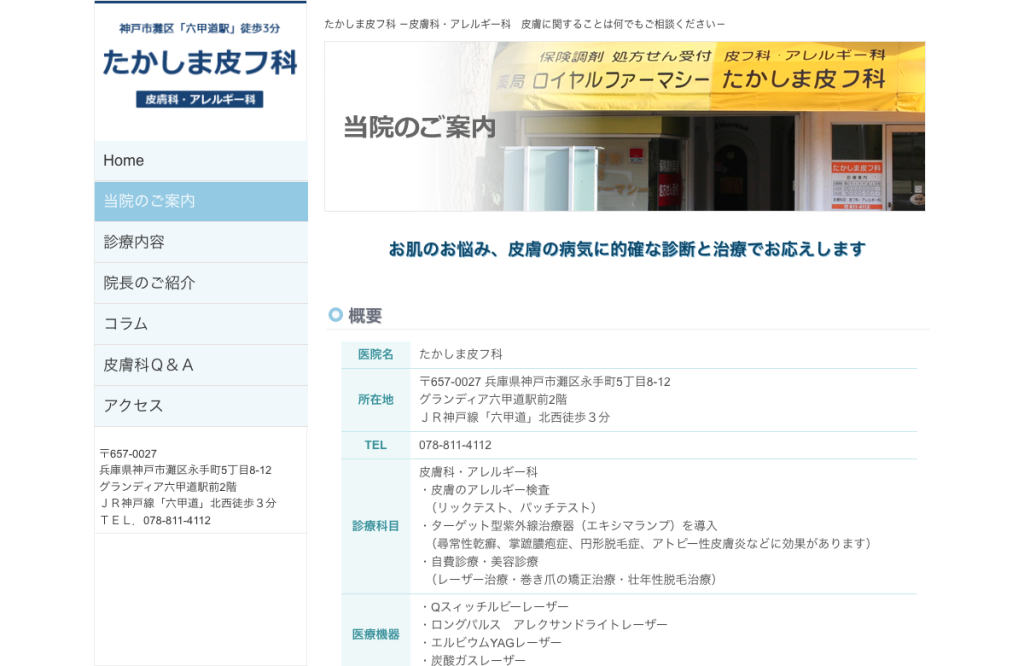Click table cell value たかしま皮フ科
Image resolution: width=1024 pixels, height=666 pixels.
(x=460, y=355)
